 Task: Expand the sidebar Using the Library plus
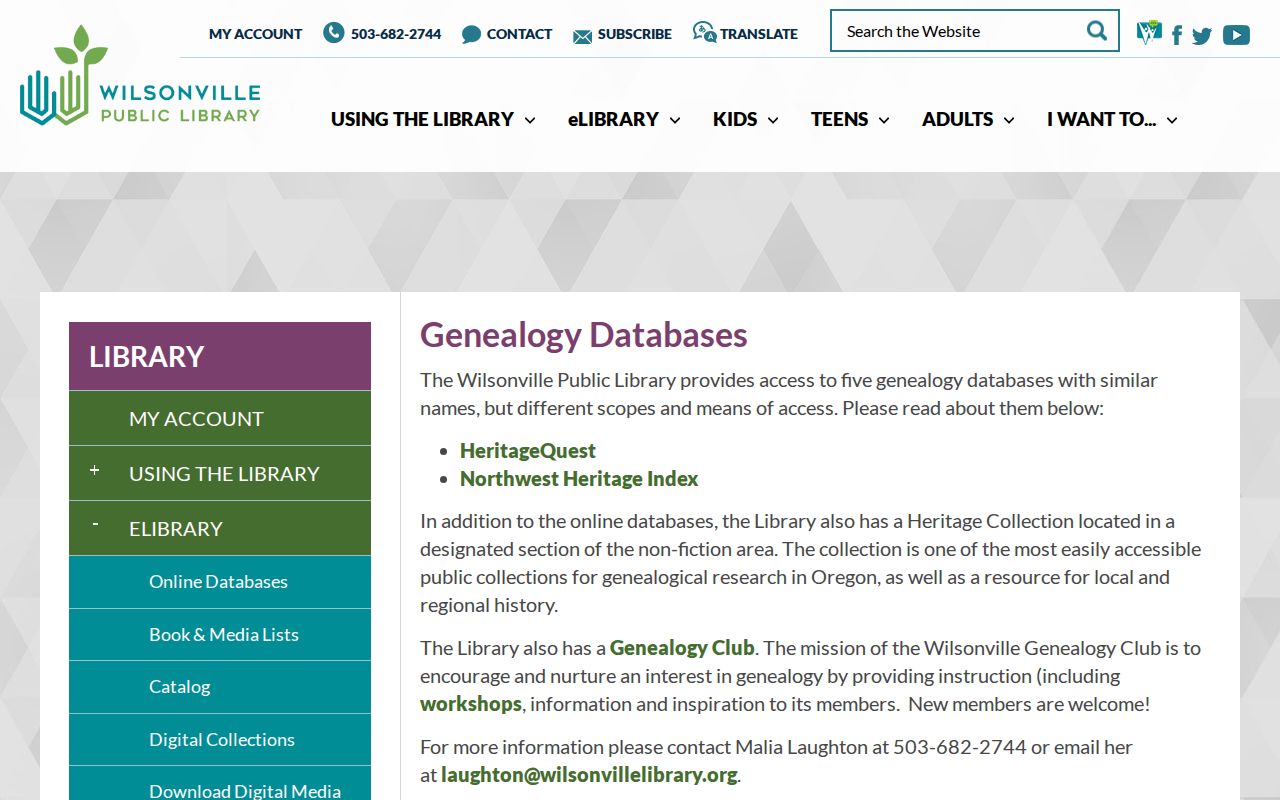pos(94,470)
